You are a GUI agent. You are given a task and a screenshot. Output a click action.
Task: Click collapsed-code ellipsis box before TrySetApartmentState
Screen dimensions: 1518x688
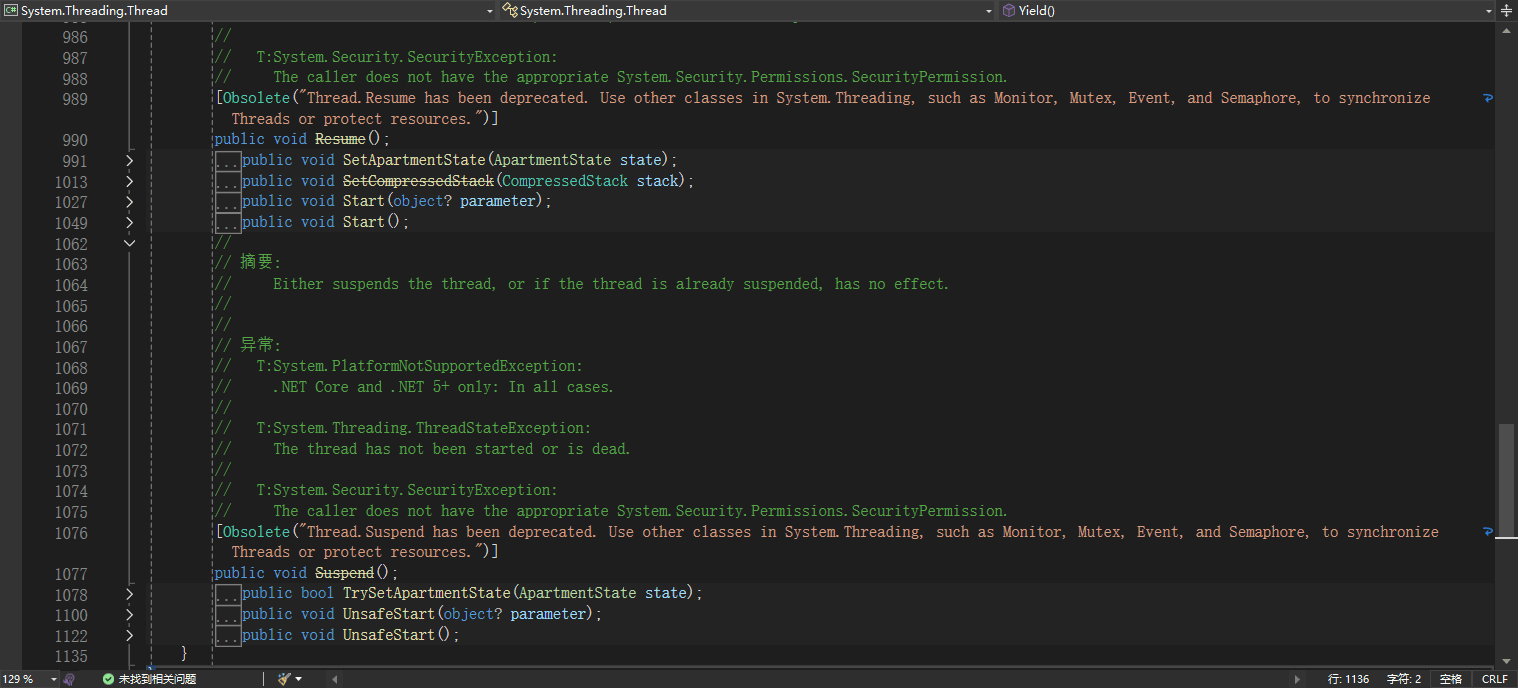coord(228,594)
